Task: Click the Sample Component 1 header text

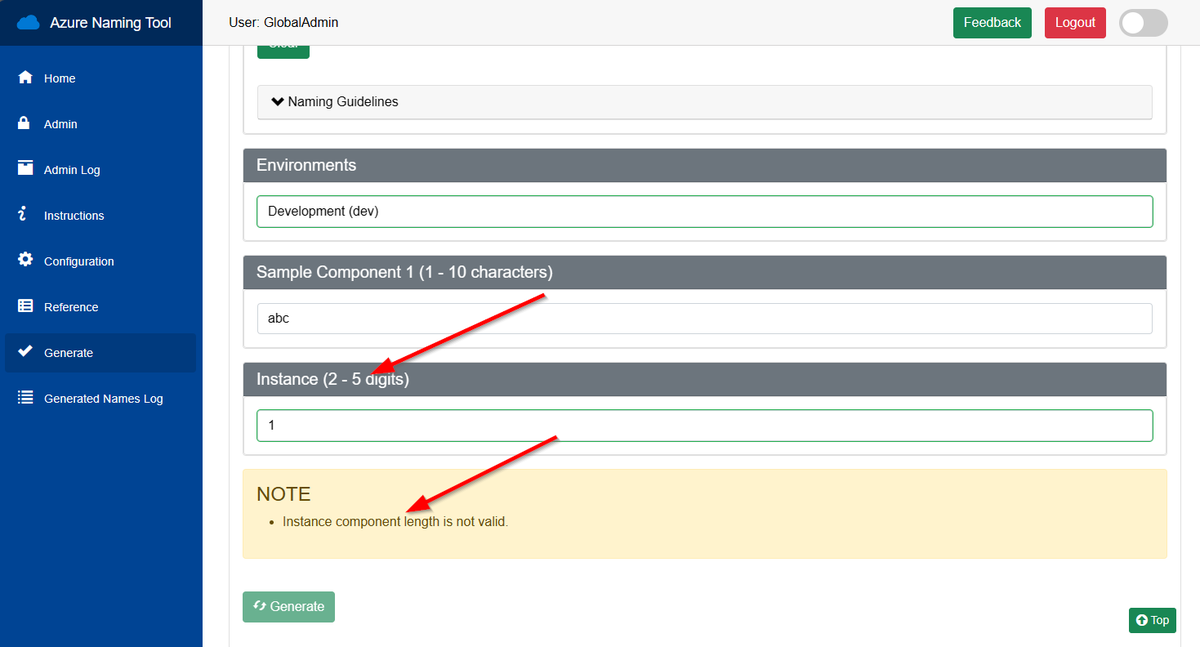Action: pyautogui.click(x=404, y=272)
